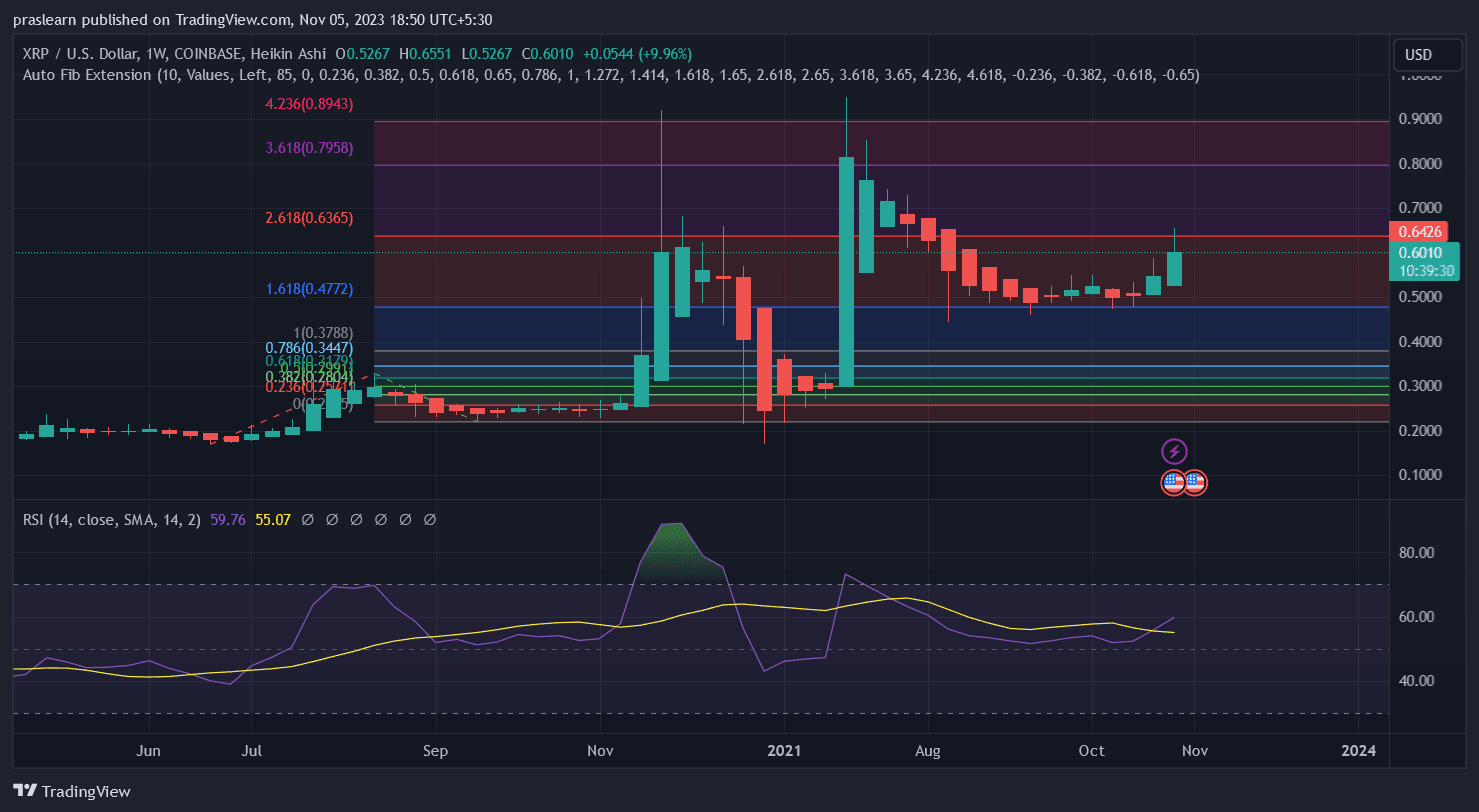Select the 4.236(0.8943) Fib level label

pos(309,104)
